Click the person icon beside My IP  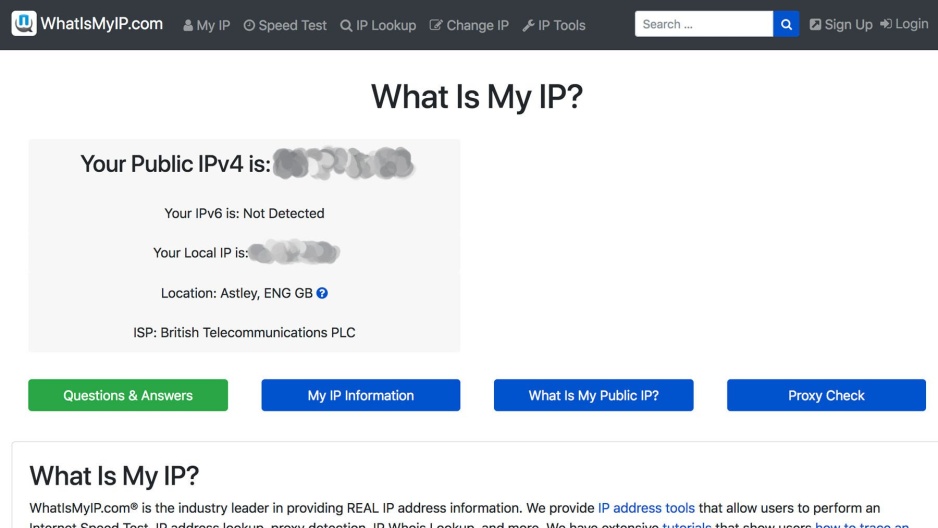(x=188, y=26)
